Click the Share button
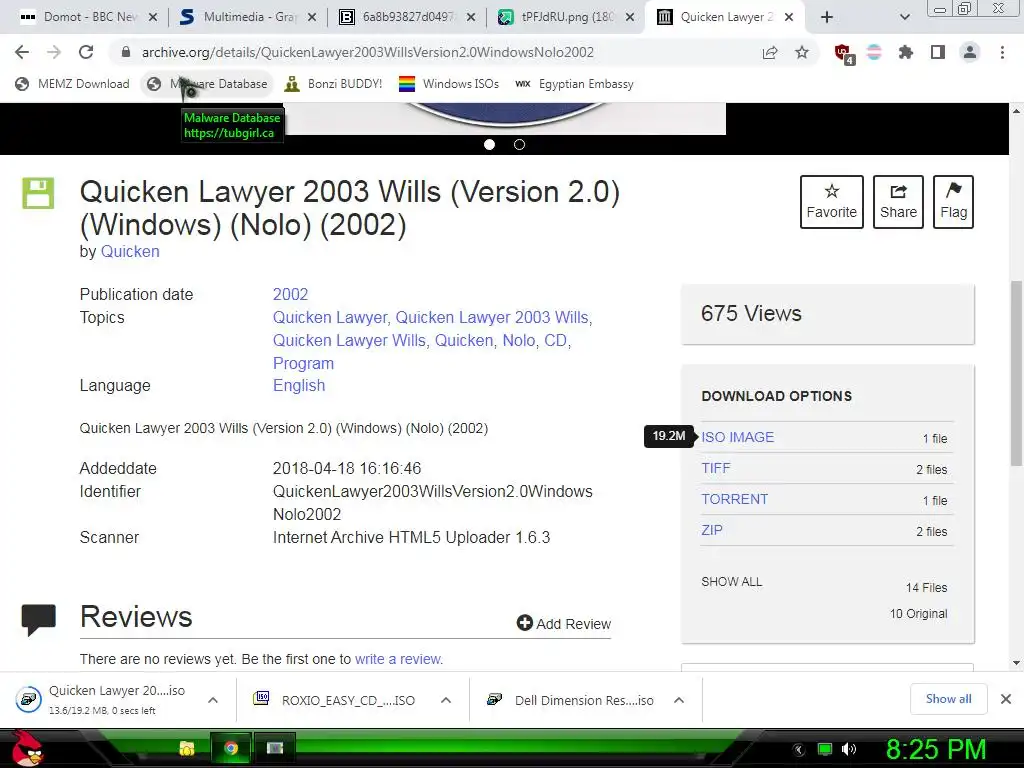1024x768 pixels. [898, 202]
